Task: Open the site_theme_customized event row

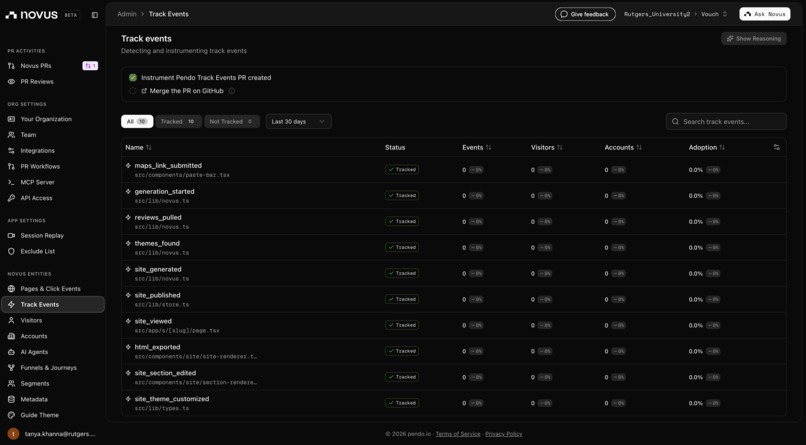Action: click(453, 403)
